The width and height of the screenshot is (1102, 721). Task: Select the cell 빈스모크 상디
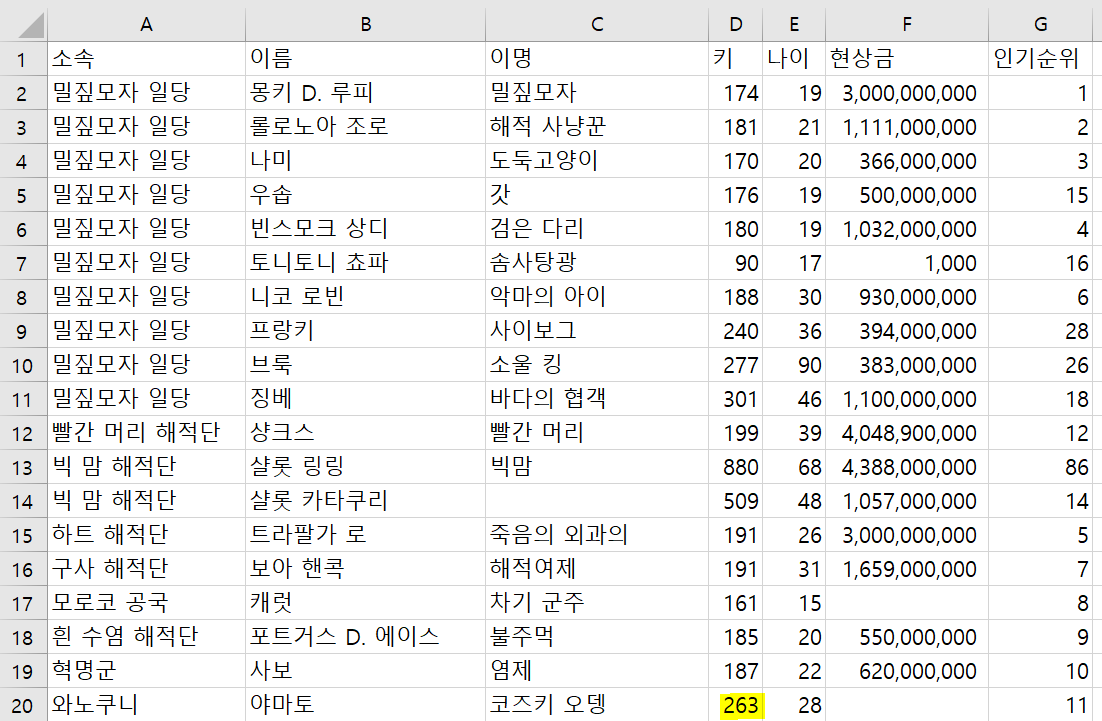(365, 228)
